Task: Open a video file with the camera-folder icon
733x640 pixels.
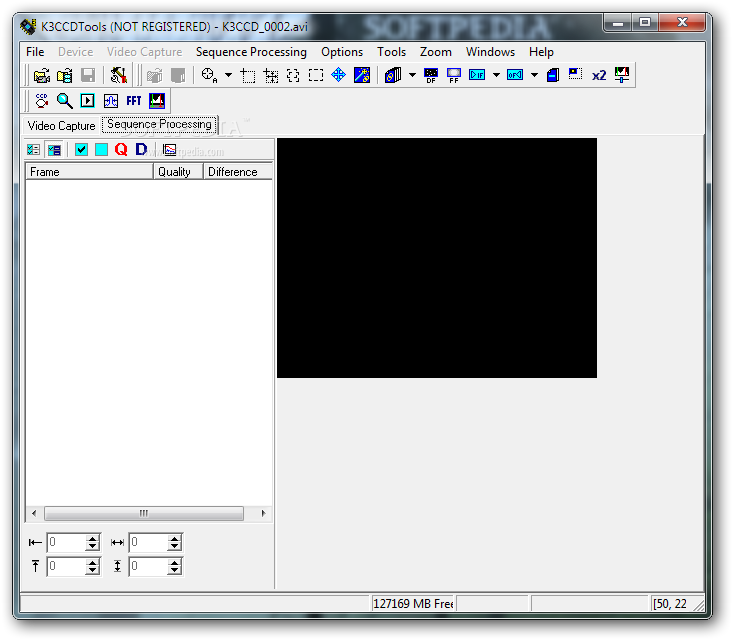Action: [x=42, y=75]
